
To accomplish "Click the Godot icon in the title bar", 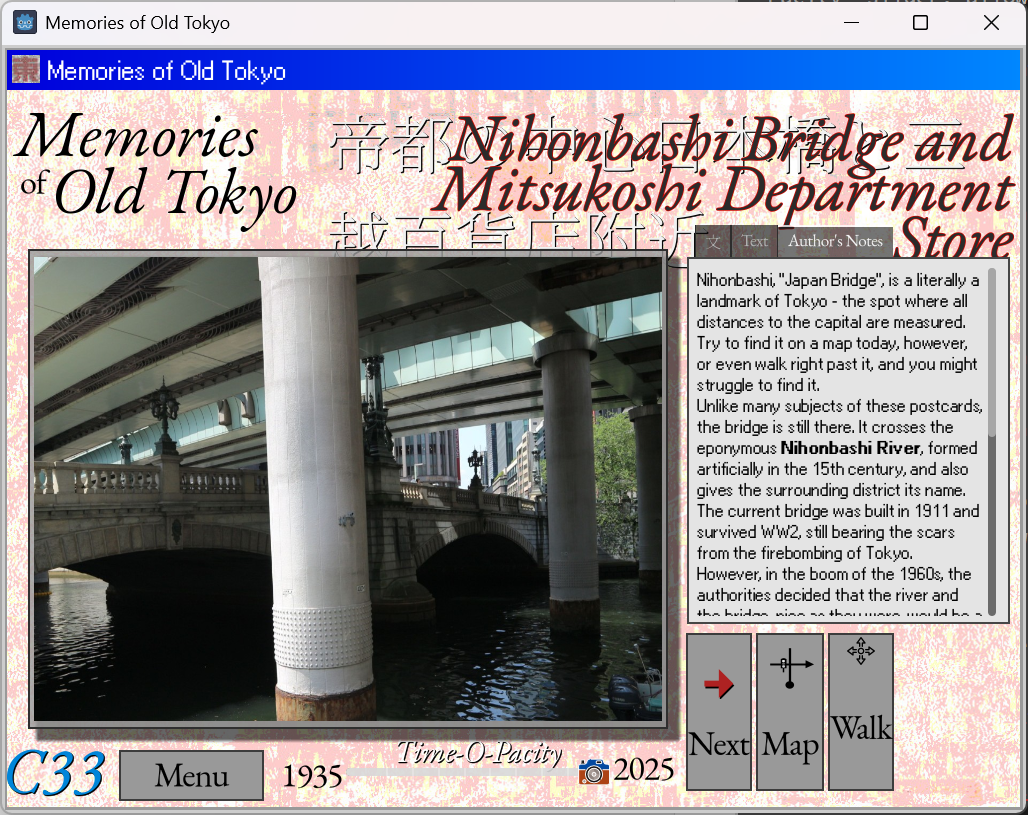I will [x=25, y=23].
